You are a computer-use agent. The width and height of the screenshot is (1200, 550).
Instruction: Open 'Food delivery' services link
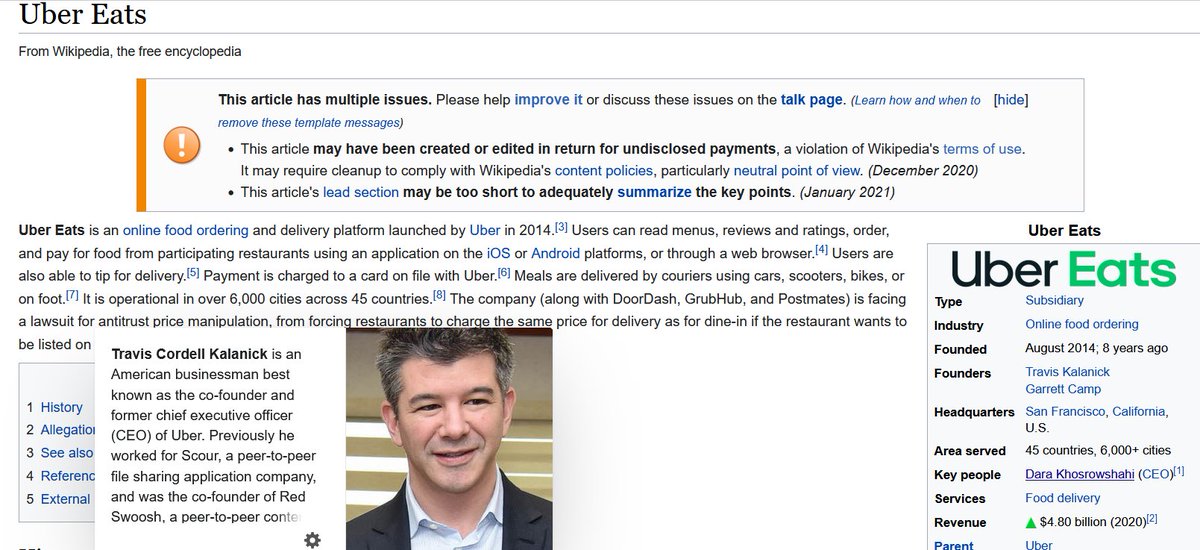pyautogui.click(x=1062, y=498)
